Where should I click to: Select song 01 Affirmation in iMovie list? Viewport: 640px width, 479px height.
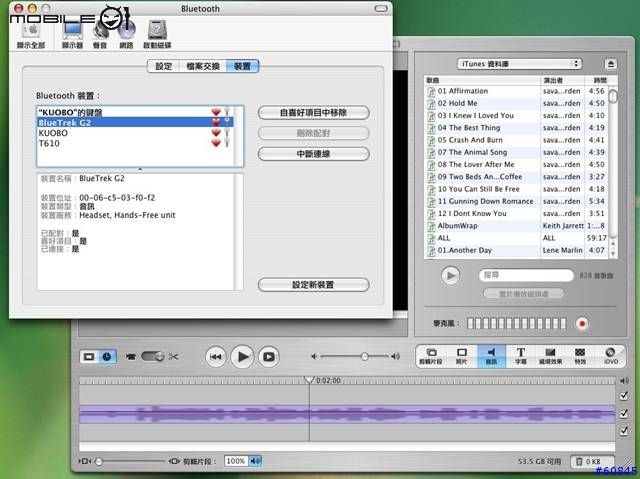point(516,91)
